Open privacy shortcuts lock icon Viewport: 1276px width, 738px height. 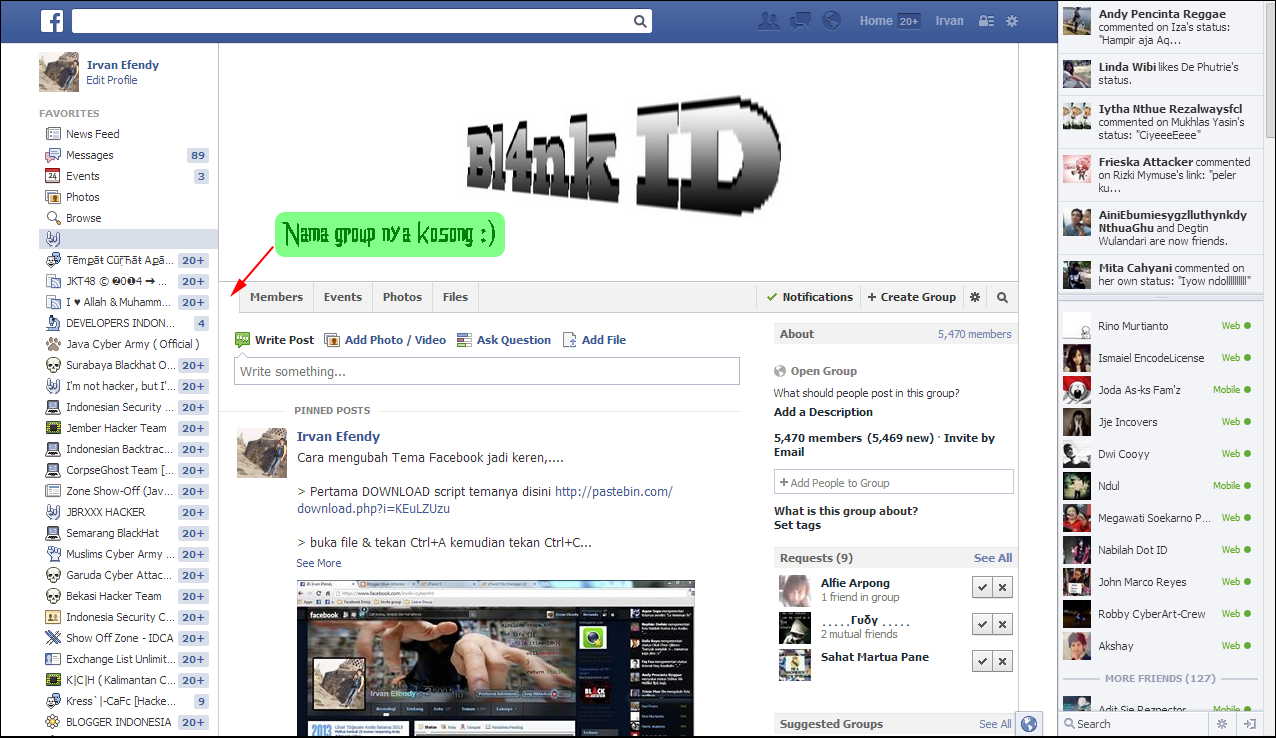pos(986,21)
